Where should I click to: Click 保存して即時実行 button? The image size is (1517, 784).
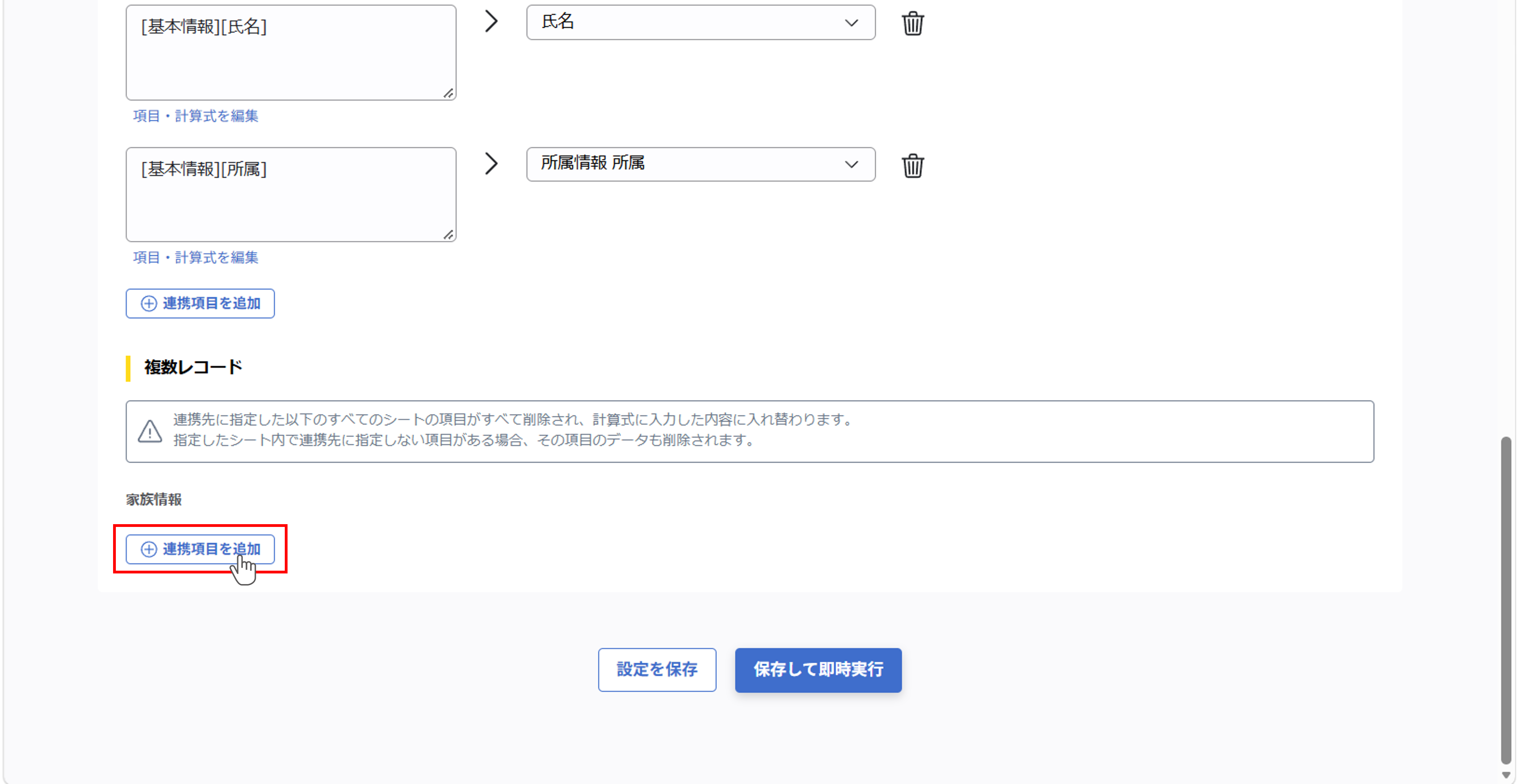point(818,670)
